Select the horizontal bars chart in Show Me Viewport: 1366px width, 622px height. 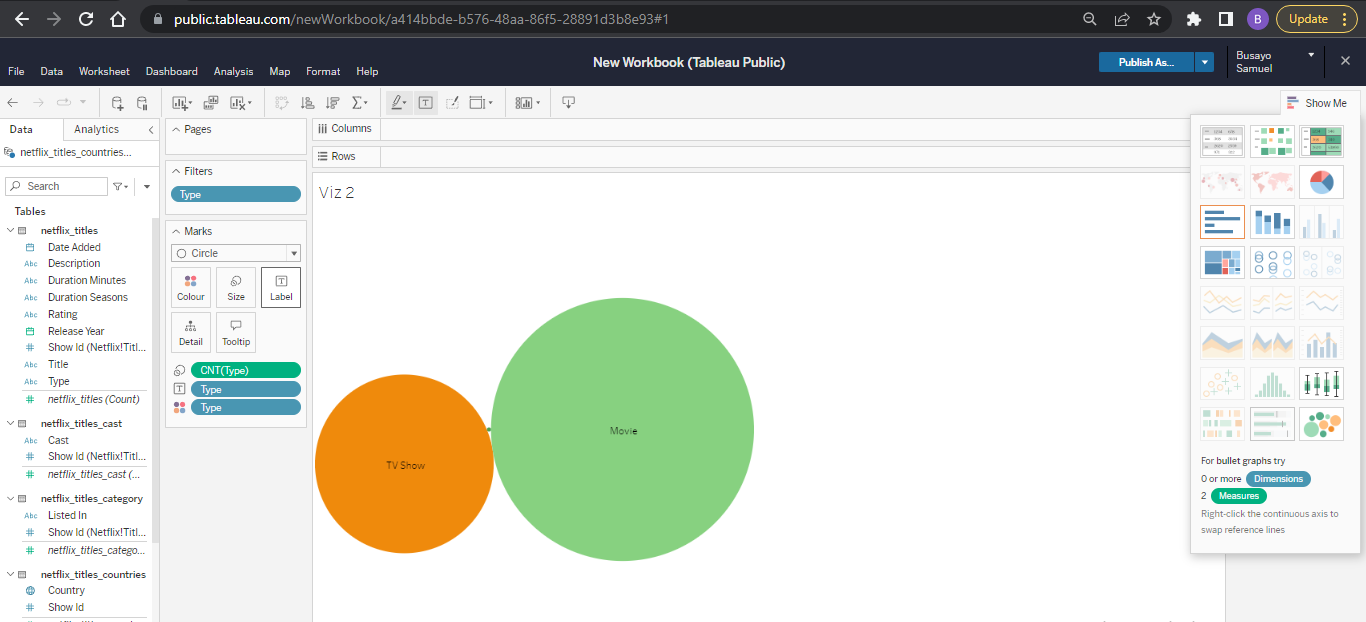1222,222
